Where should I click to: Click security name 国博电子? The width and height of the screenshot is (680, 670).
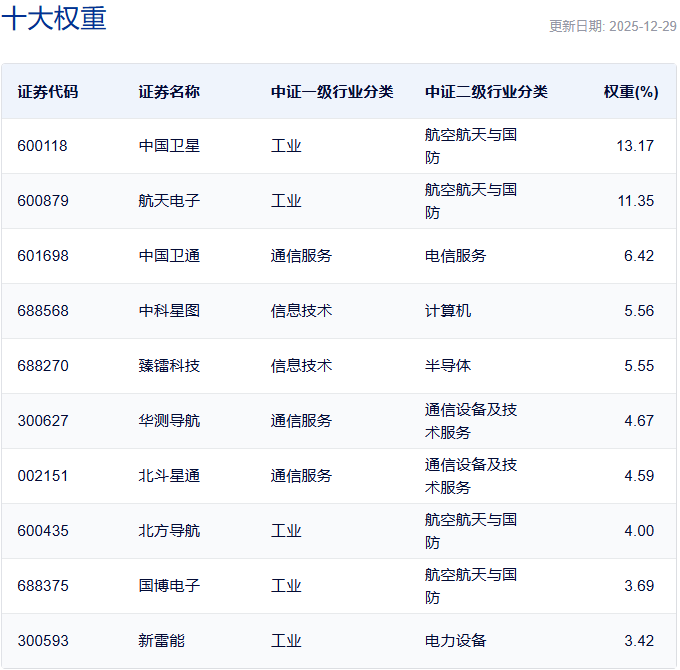[x=169, y=586]
